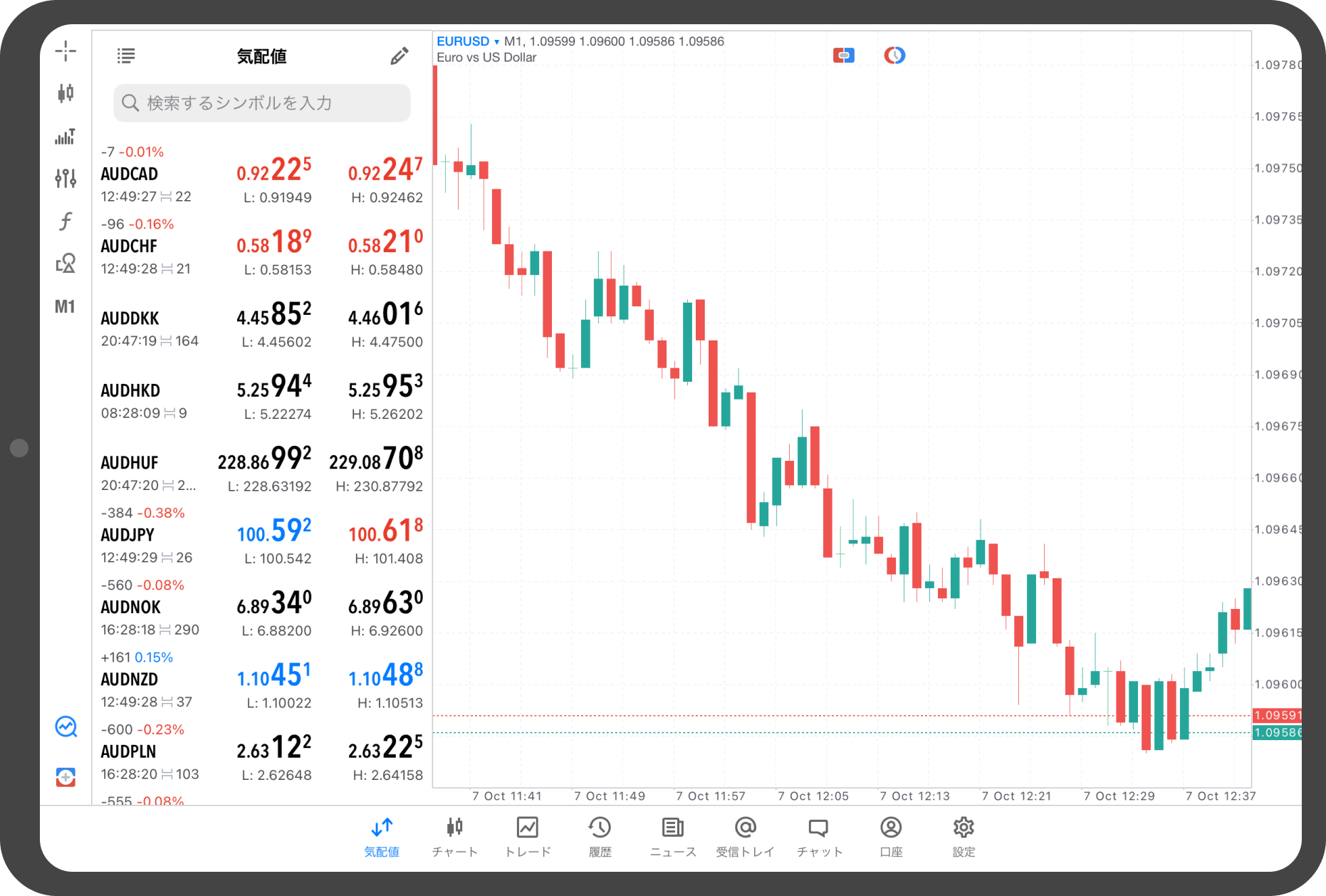1326x896 pixels.
Task: Select the AUDHKD quote row
Action: click(x=262, y=392)
